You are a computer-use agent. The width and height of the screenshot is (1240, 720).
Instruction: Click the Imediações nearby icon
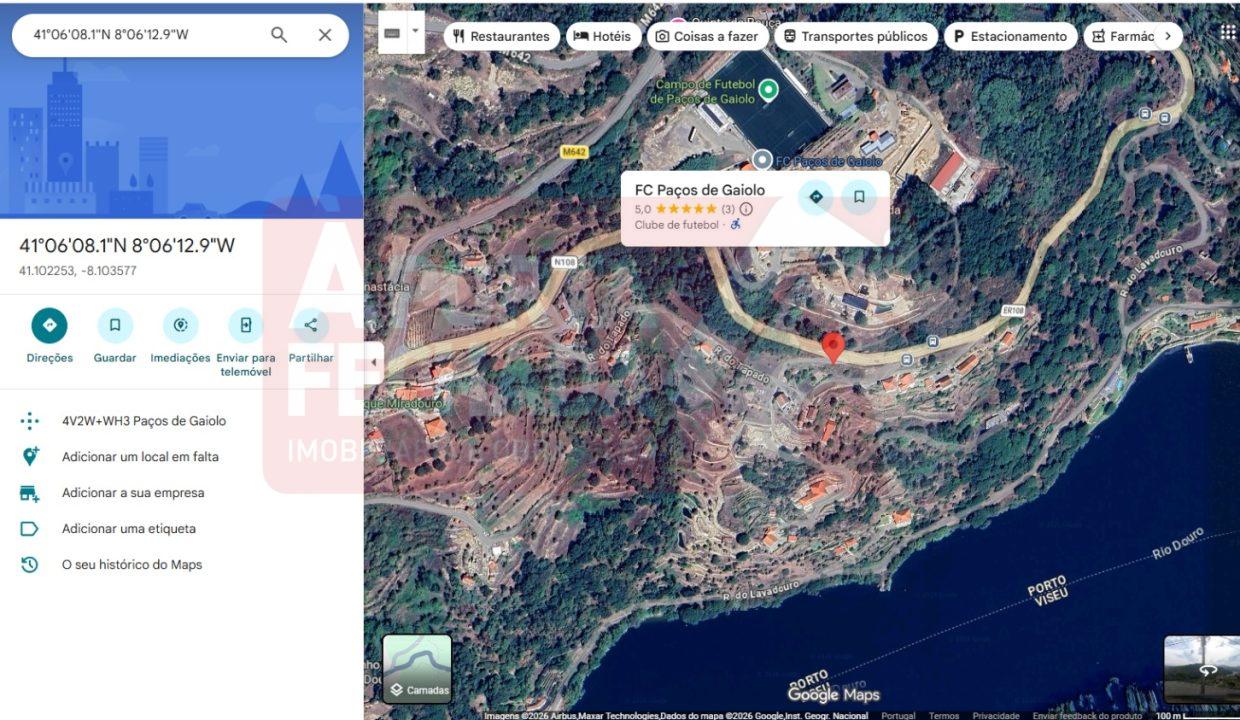(x=181, y=325)
